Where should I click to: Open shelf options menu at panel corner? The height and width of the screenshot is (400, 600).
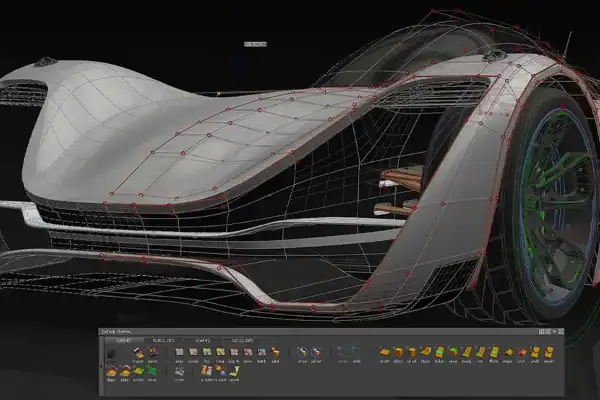556,333
